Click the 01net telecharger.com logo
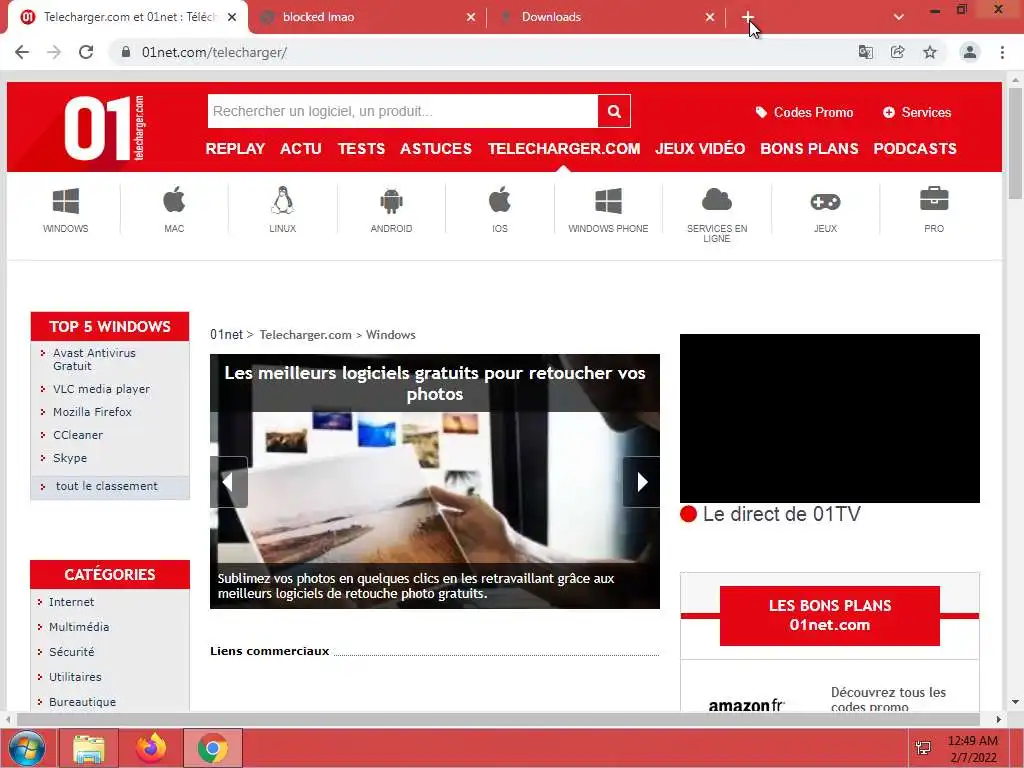Screen dimensions: 1024x768 point(104,128)
